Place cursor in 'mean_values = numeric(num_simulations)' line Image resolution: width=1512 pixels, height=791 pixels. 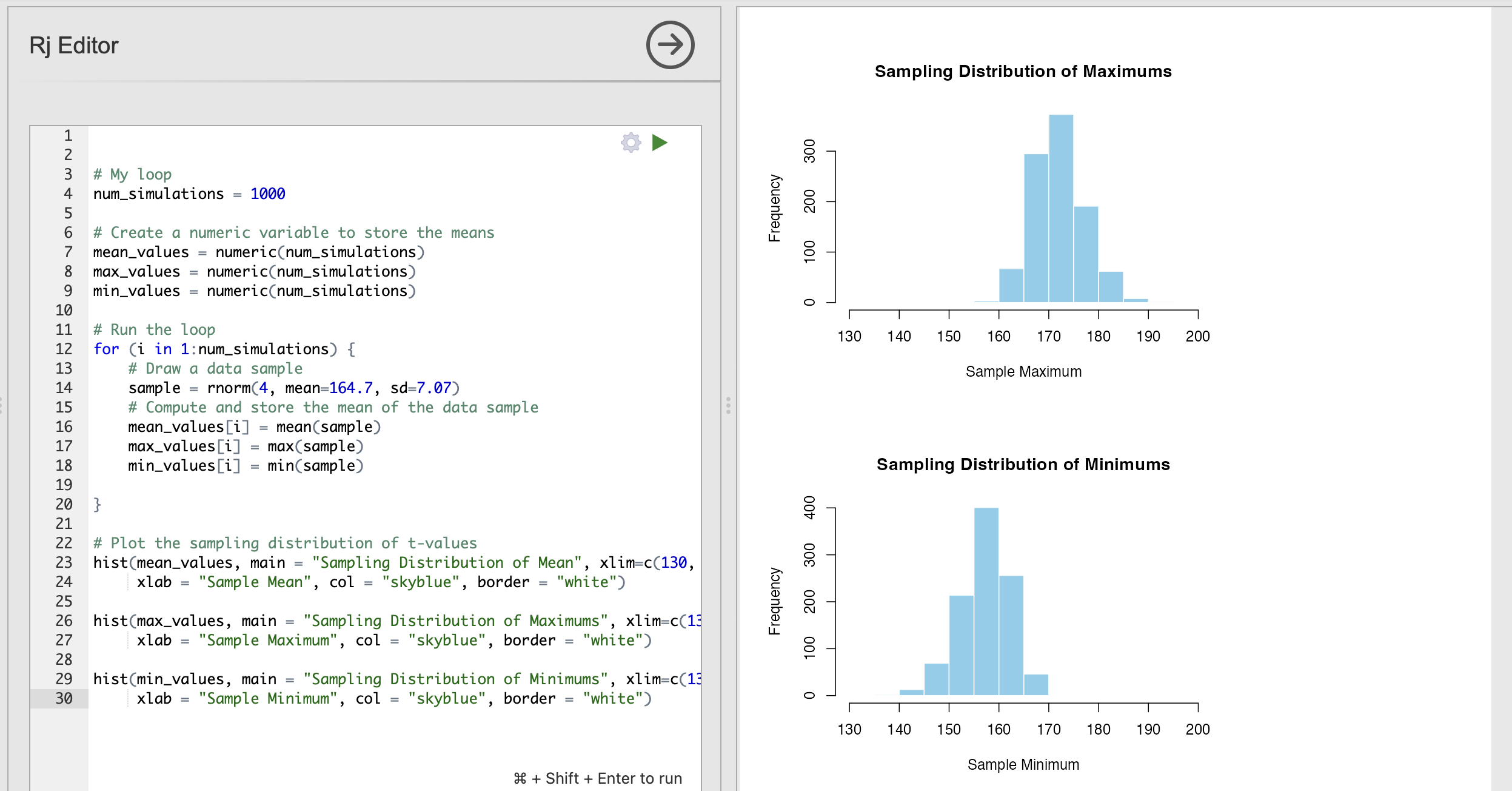[259, 252]
